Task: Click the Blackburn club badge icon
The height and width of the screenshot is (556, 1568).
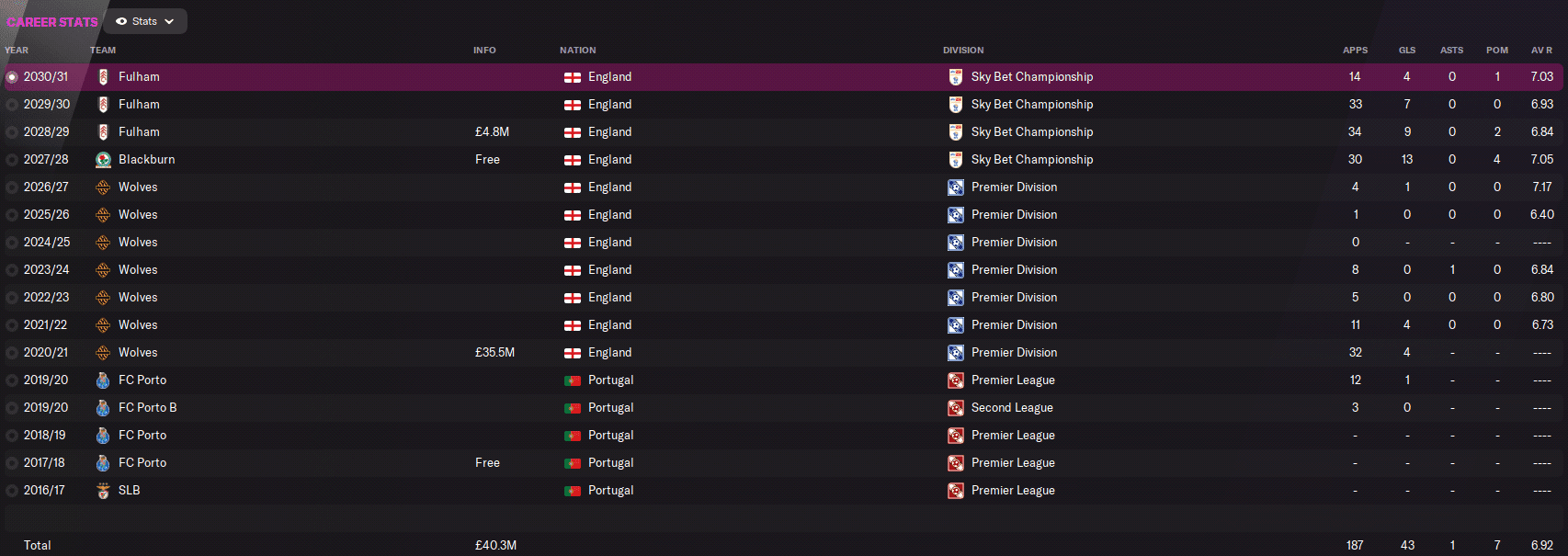Action: [103, 160]
